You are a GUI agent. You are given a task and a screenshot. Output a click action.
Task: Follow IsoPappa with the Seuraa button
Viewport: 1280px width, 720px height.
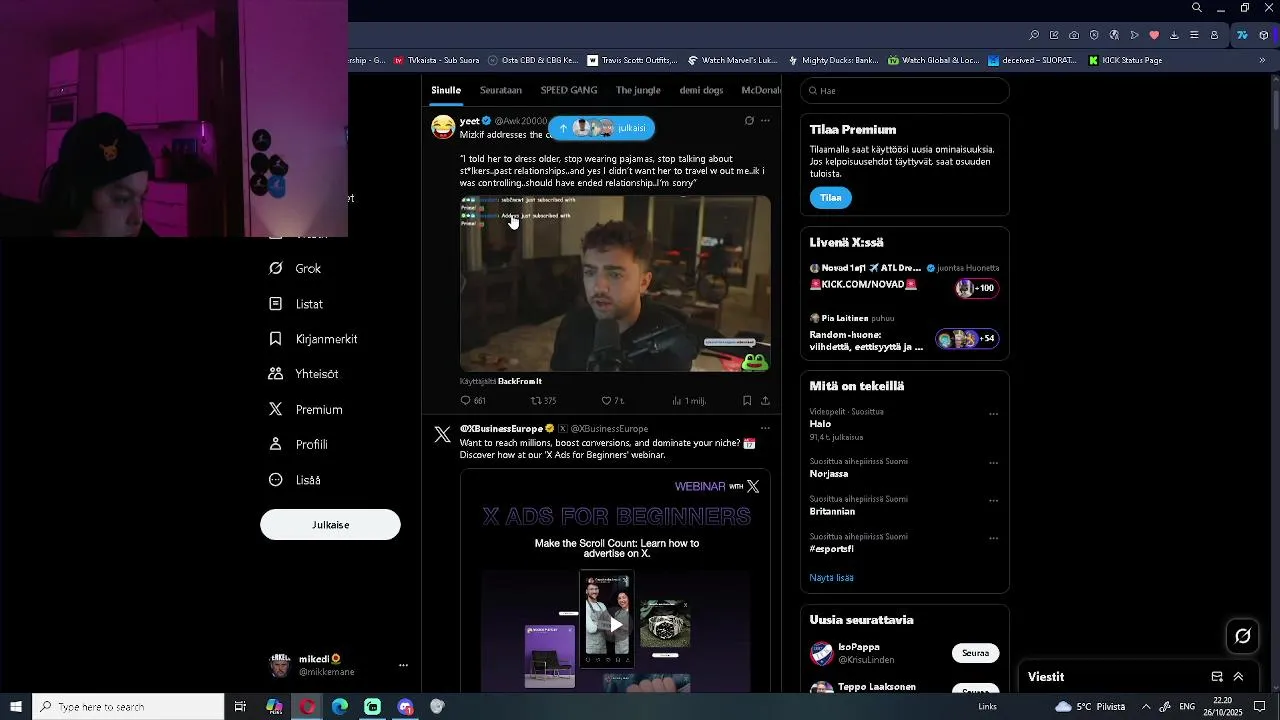(x=975, y=653)
